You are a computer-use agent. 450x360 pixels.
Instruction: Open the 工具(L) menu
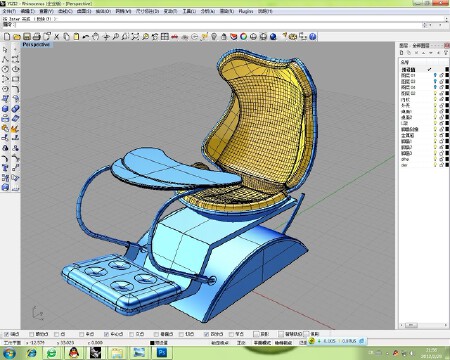189,11
